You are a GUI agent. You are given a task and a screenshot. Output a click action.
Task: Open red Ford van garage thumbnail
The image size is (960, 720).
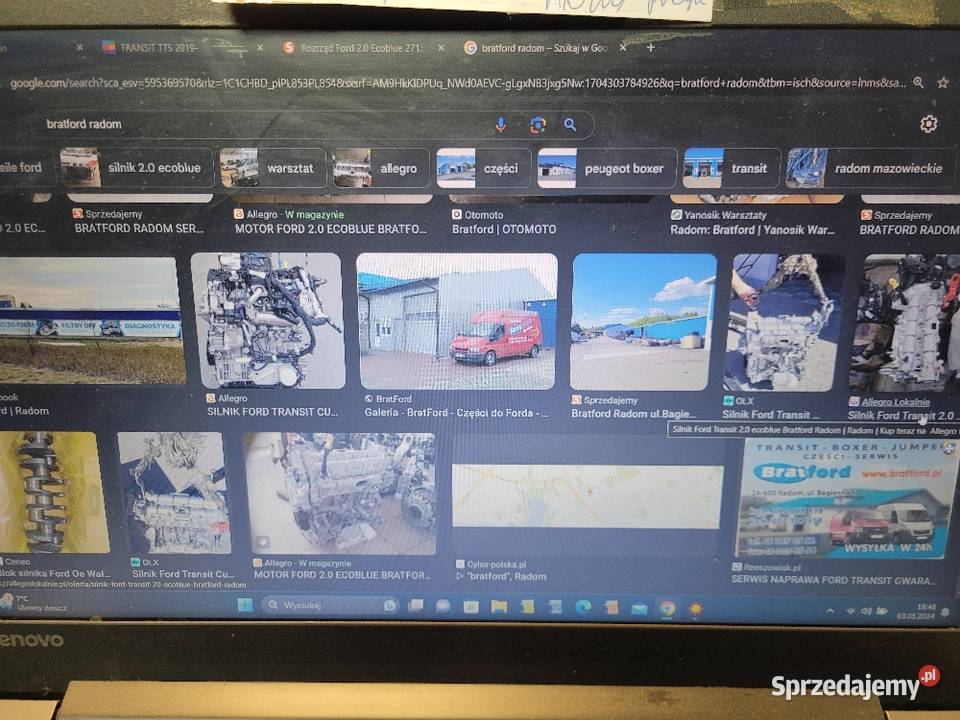(x=457, y=321)
